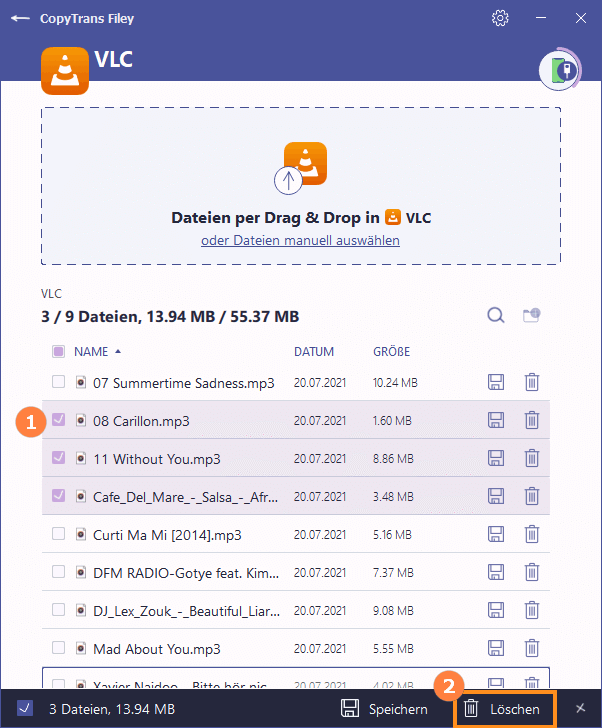Check the DFM RADIO-Gotye file checkbox
602x728 pixels.
pos(58,572)
